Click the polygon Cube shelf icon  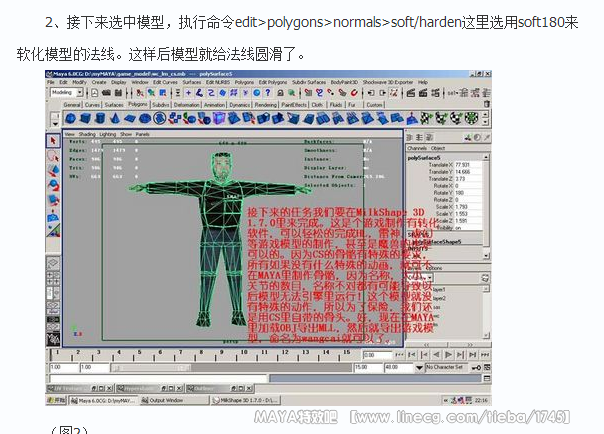(x=85, y=118)
